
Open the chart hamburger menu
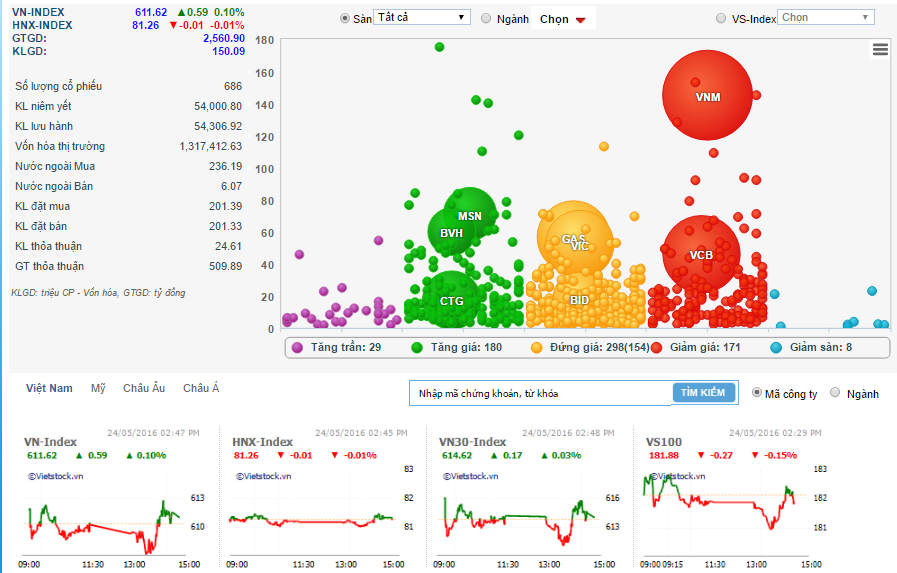coord(880,50)
